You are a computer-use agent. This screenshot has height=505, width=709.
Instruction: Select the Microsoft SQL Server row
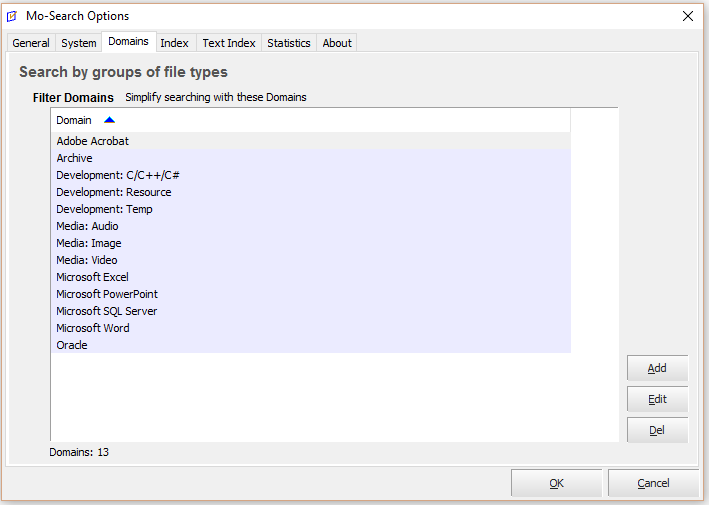point(311,311)
